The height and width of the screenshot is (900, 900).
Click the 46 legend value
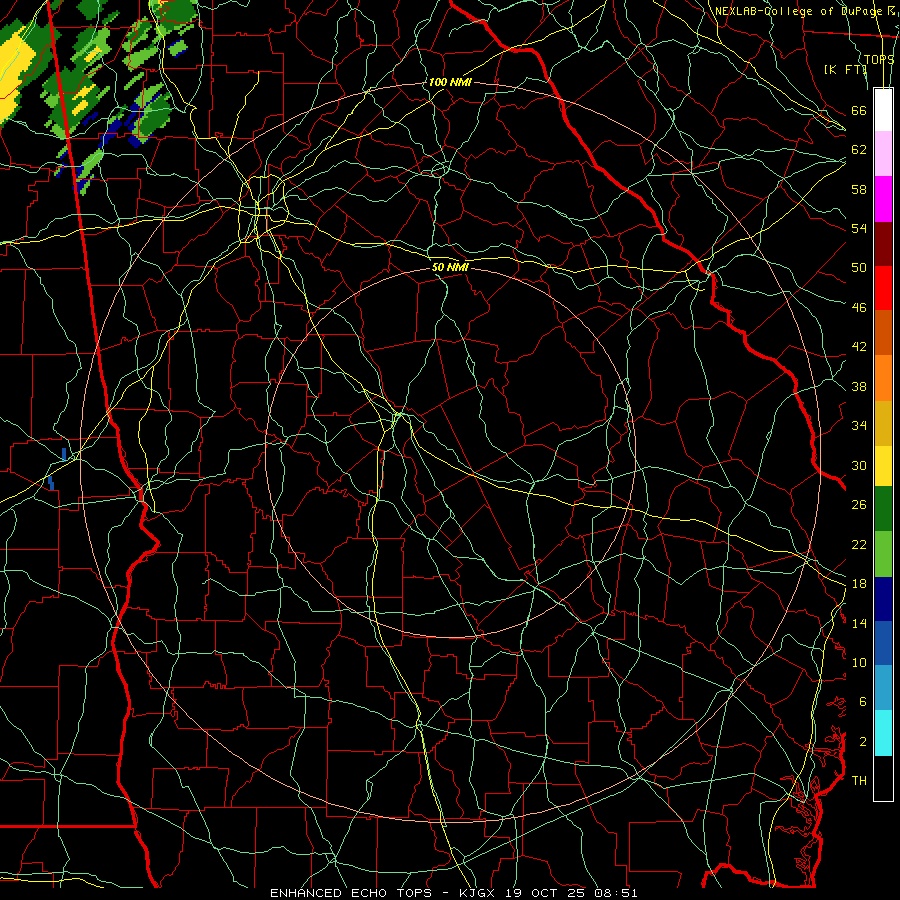pyautogui.click(x=859, y=307)
